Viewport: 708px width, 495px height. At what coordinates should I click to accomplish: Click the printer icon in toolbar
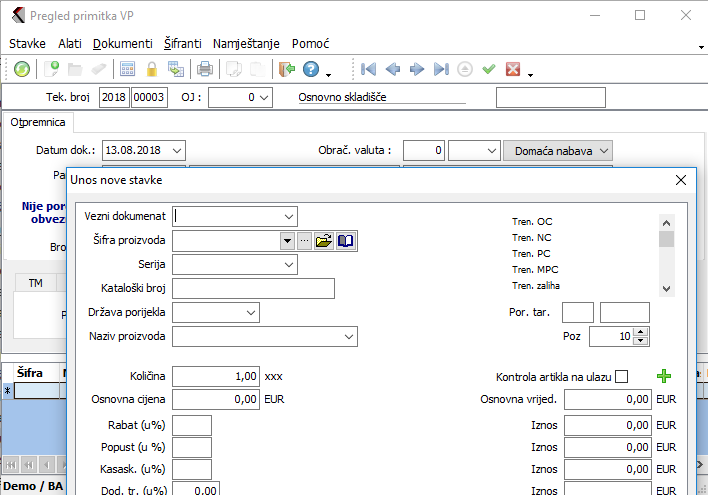(205, 69)
